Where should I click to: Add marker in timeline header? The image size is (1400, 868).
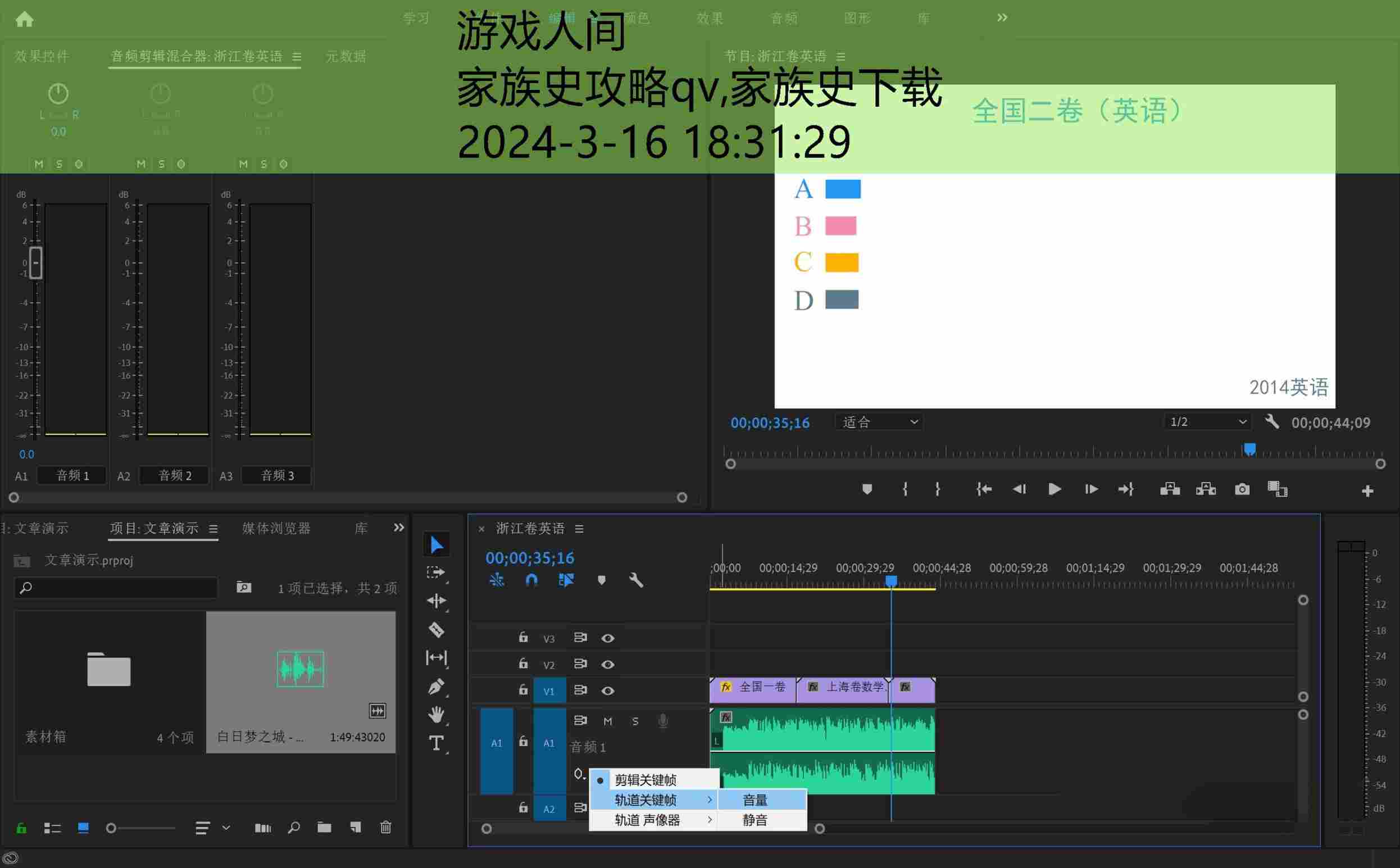(601, 580)
